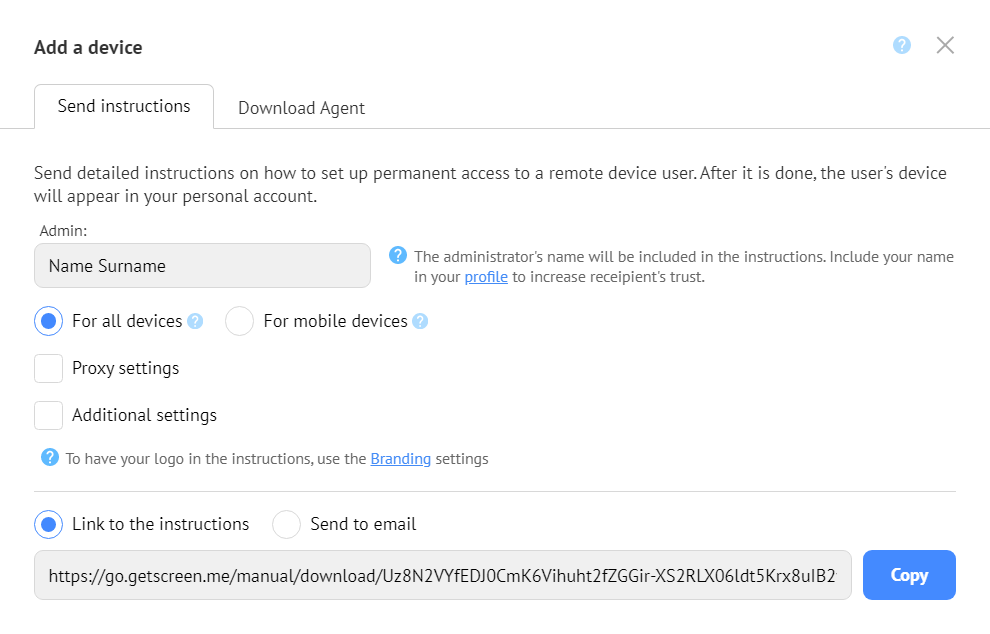Choose the Send to email option
The height and width of the screenshot is (634, 990).
[286, 525]
